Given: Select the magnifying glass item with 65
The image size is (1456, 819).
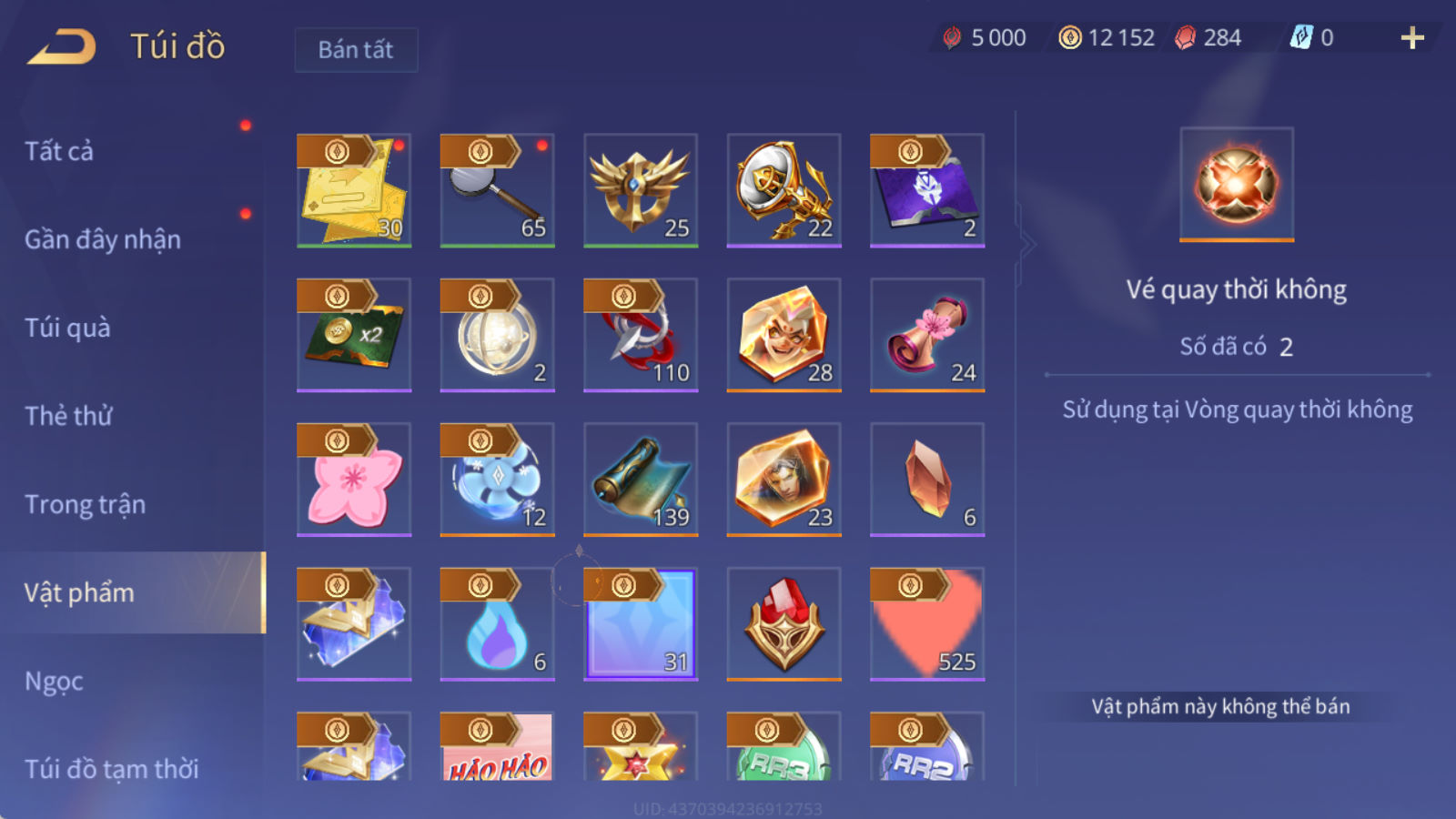Looking at the screenshot, I should (497, 190).
